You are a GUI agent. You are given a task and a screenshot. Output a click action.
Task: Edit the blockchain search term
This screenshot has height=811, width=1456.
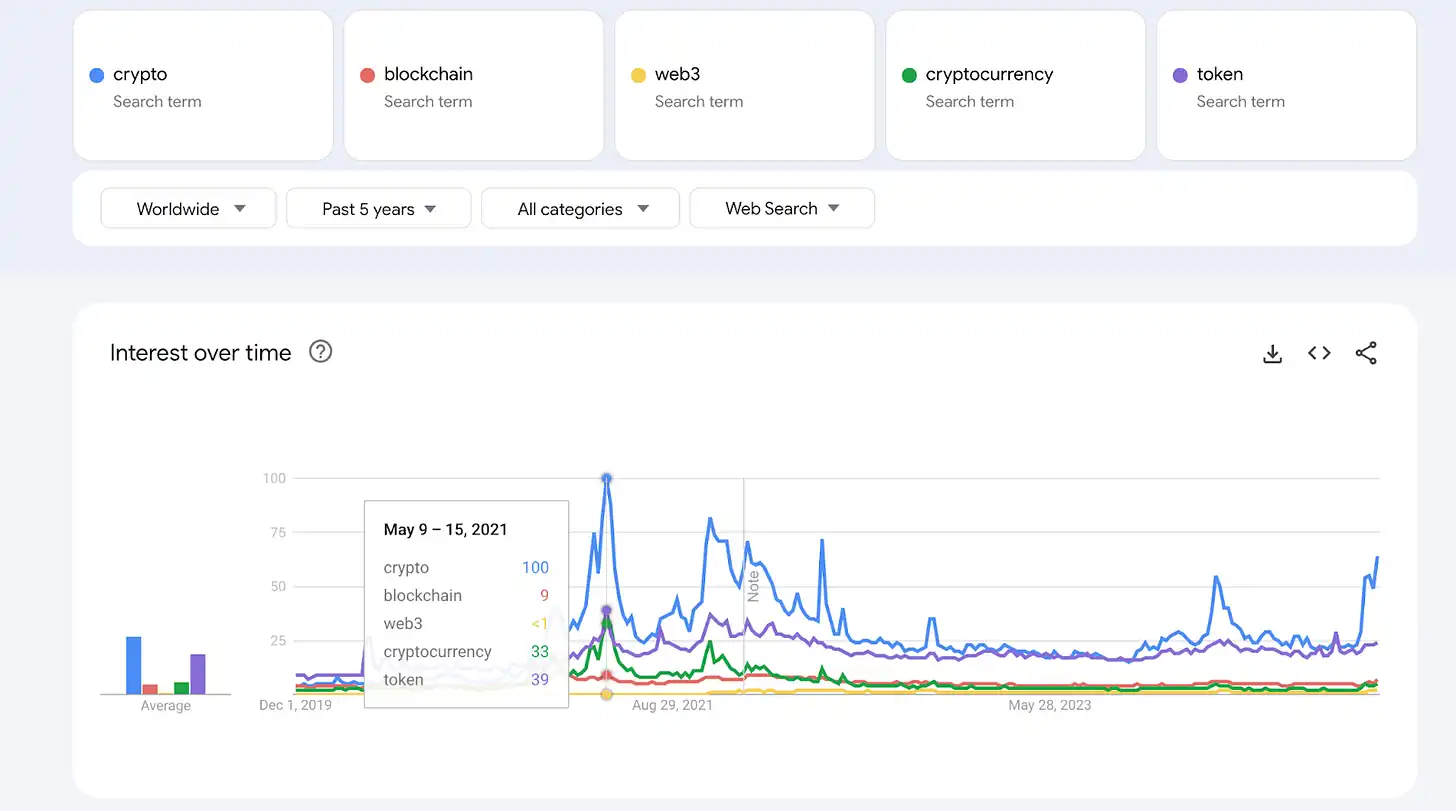tap(428, 74)
